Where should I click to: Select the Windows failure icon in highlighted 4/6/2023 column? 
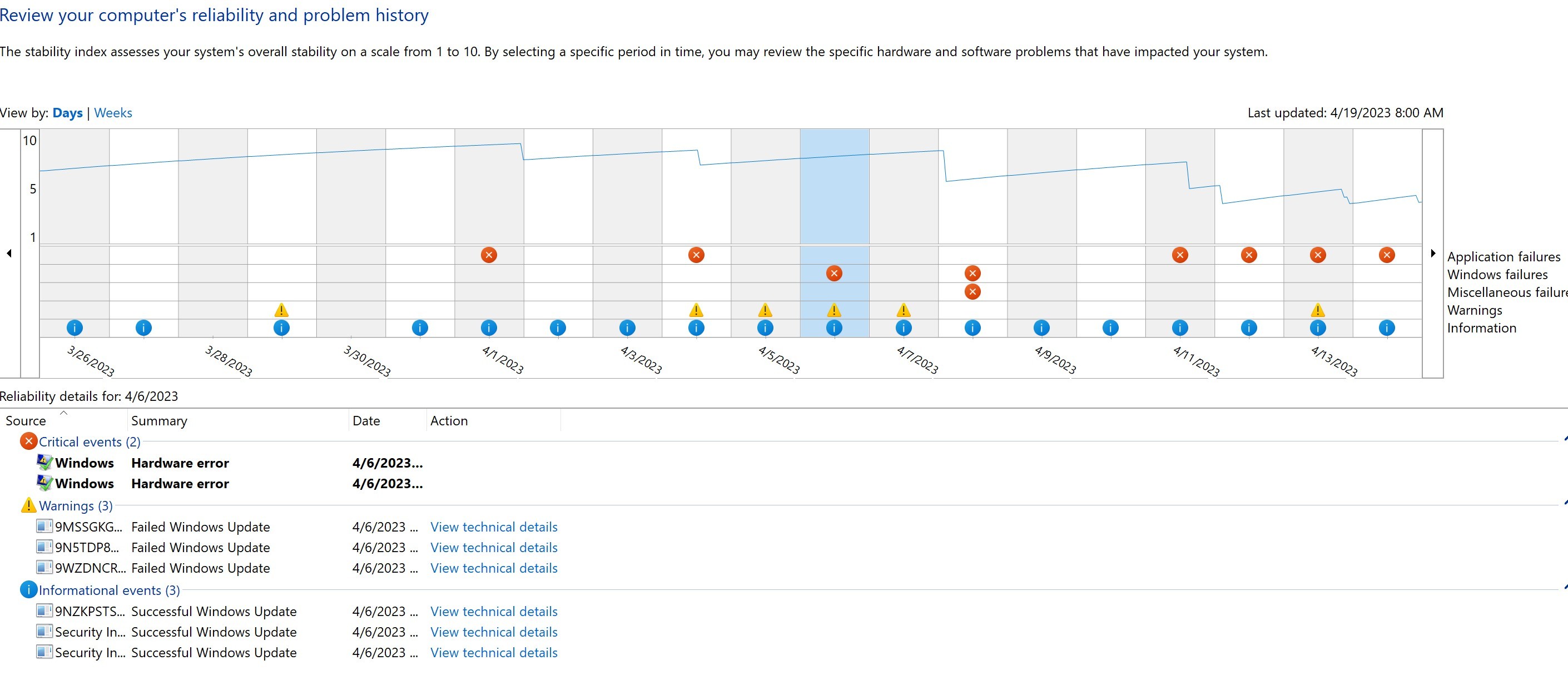(834, 274)
